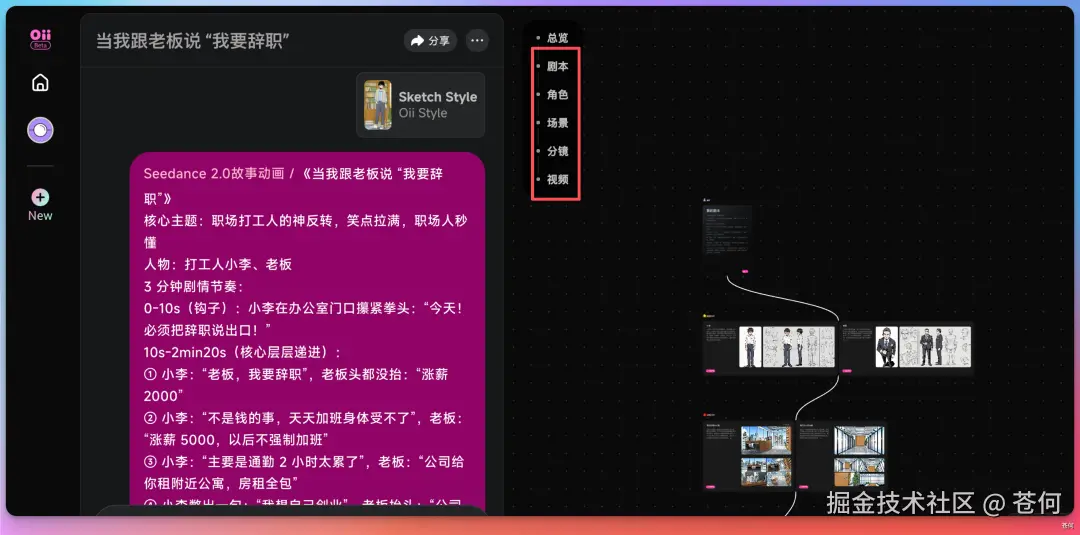Image resolution: width=1080 pixels, height=535 pixels.
Task: Select 小李 character turnaround sketch sheet
Action: tap(799, 346)
